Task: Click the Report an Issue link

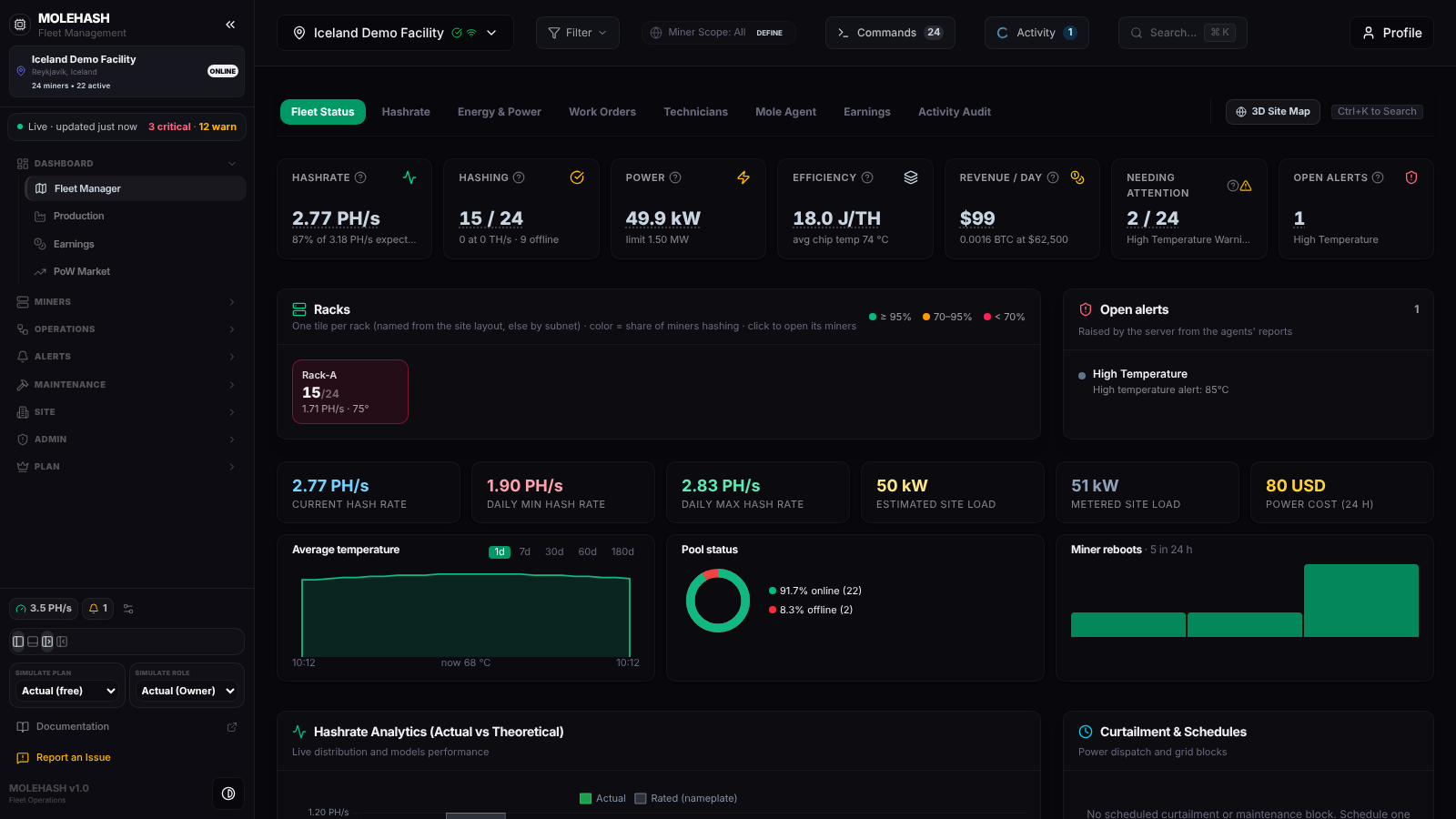Action: (73, 758)
